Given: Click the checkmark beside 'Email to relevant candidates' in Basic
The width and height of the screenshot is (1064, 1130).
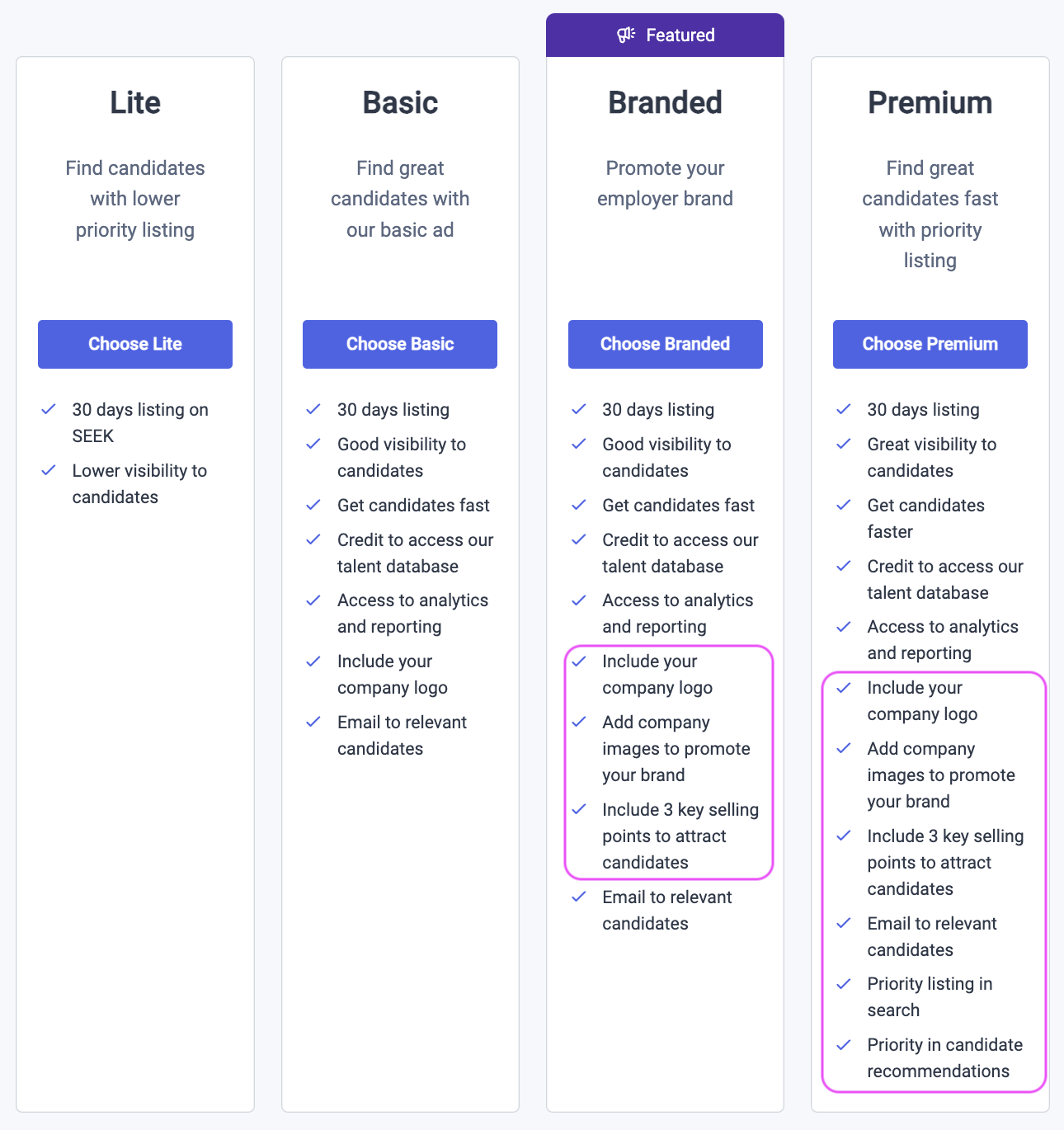Looking at the screenshot, I should [313, 722].
